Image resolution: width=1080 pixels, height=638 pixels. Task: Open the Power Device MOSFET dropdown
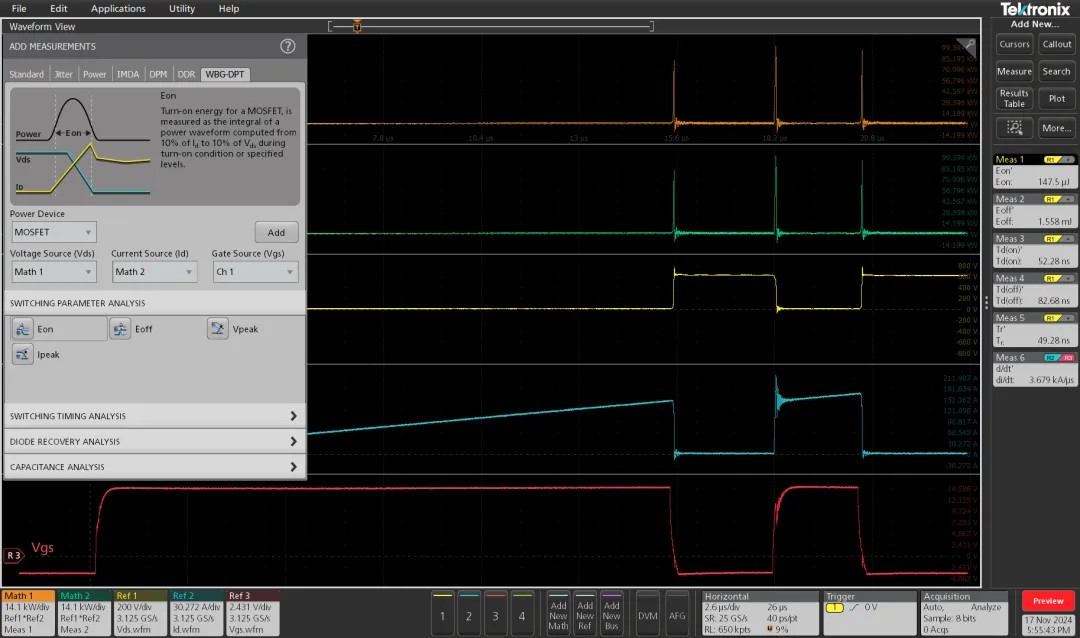53,232
